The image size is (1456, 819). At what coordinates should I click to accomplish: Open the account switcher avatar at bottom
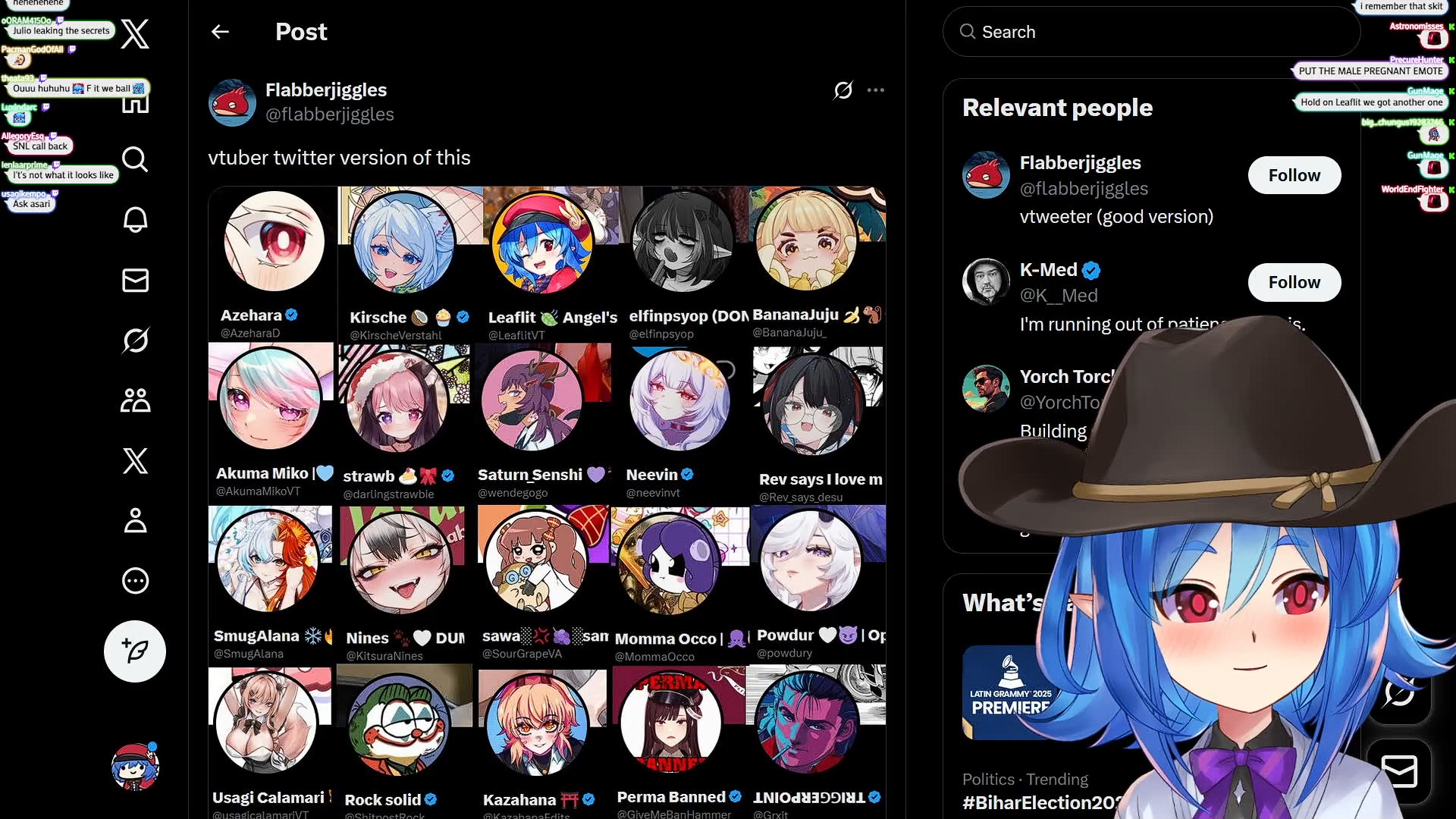coord(135,767)
